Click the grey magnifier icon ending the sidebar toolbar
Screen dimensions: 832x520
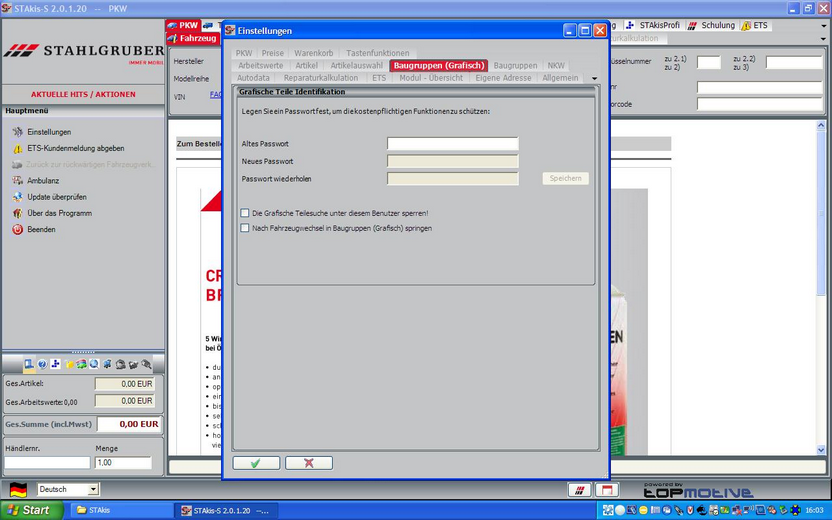[146, 364]
